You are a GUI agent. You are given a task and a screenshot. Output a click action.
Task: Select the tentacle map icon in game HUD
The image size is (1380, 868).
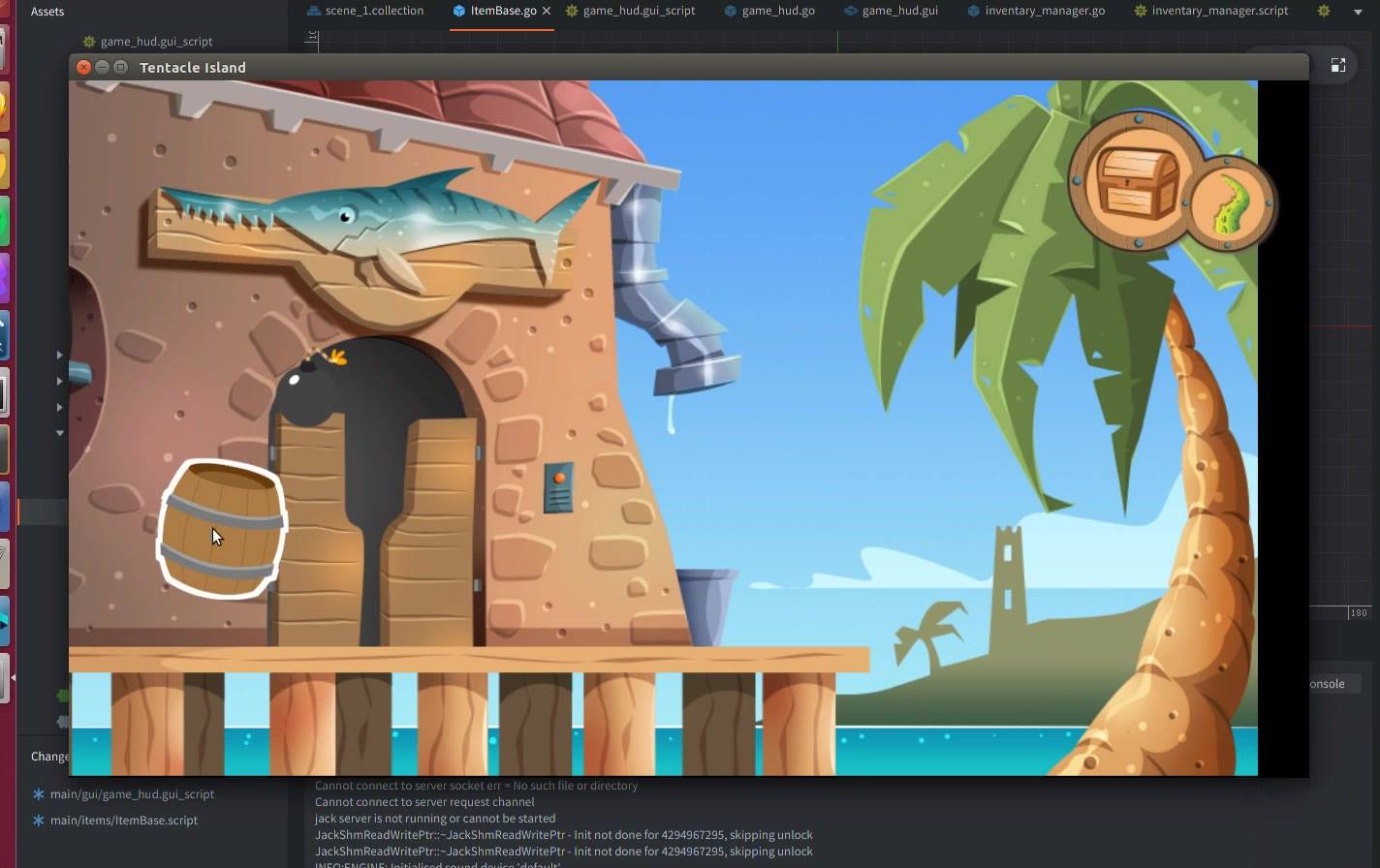(1227, 201)
